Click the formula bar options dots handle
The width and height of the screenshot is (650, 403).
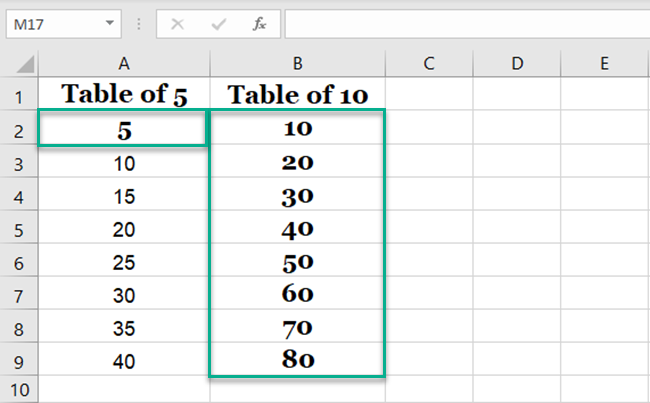[138, 24]
